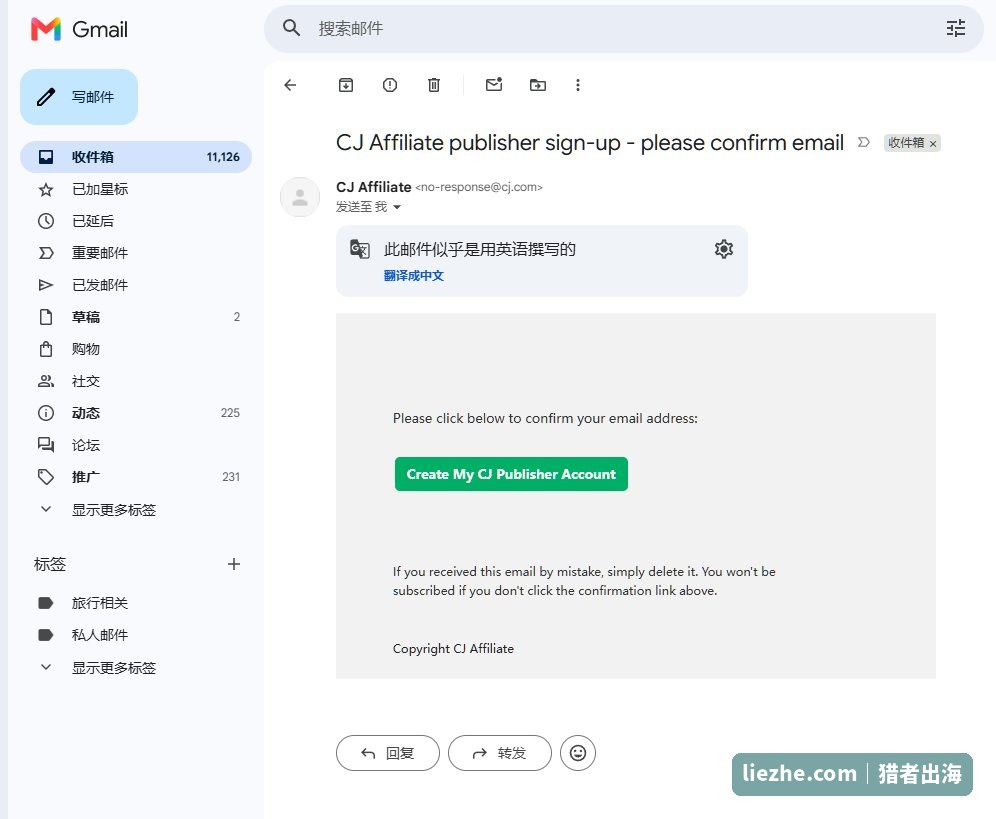Open 已发邮件 sent folder
Viewport: 996px width, 819px height.
pos(136,285)
